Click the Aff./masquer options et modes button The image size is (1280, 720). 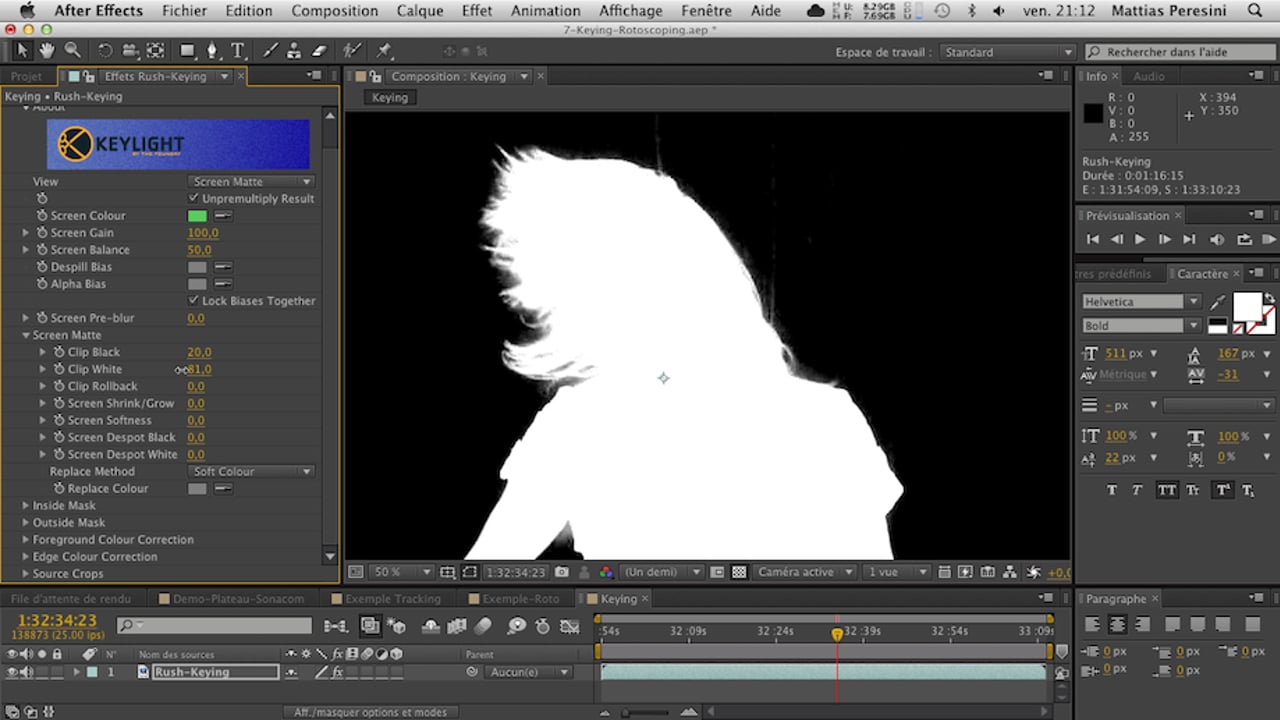click(x=370, y=712)
